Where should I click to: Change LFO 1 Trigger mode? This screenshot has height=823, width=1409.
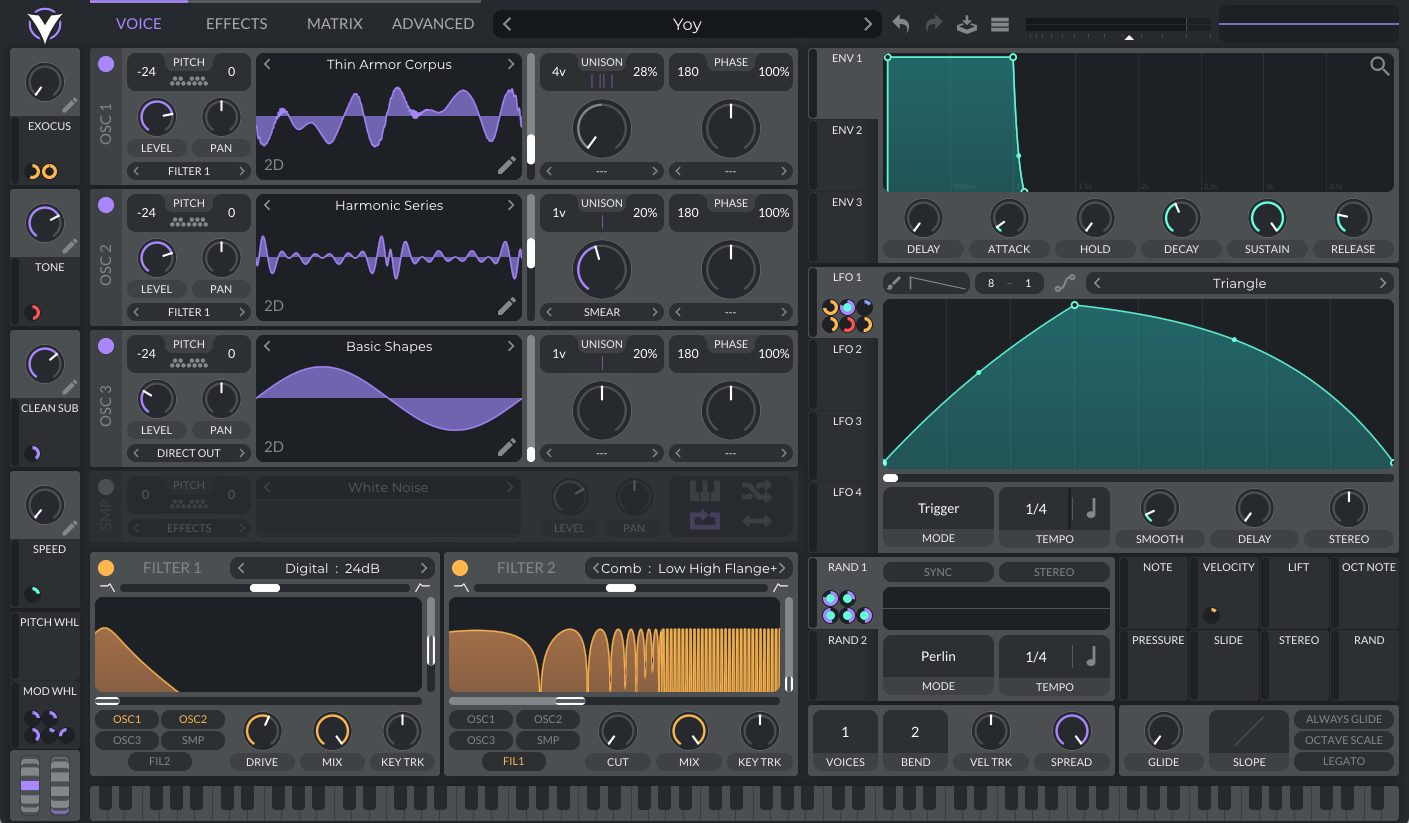[x=938, y=509]
